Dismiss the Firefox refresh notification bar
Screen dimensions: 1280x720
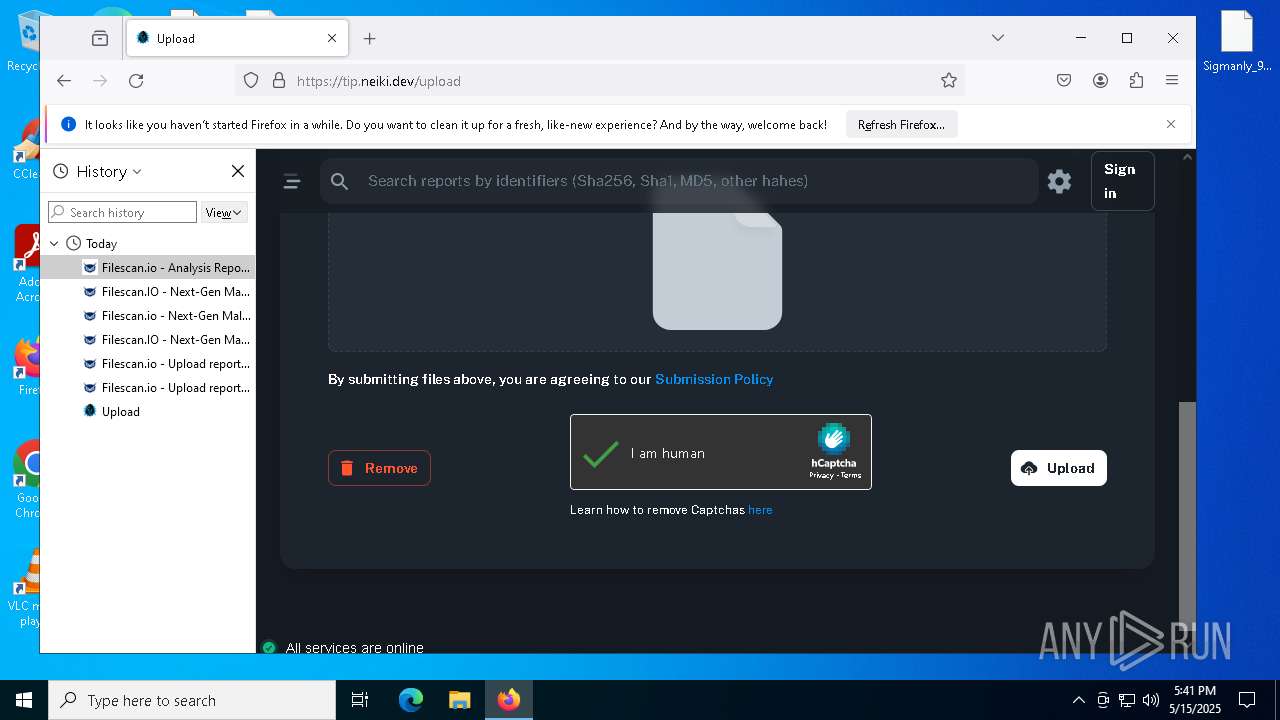(x=1171, y=124)
